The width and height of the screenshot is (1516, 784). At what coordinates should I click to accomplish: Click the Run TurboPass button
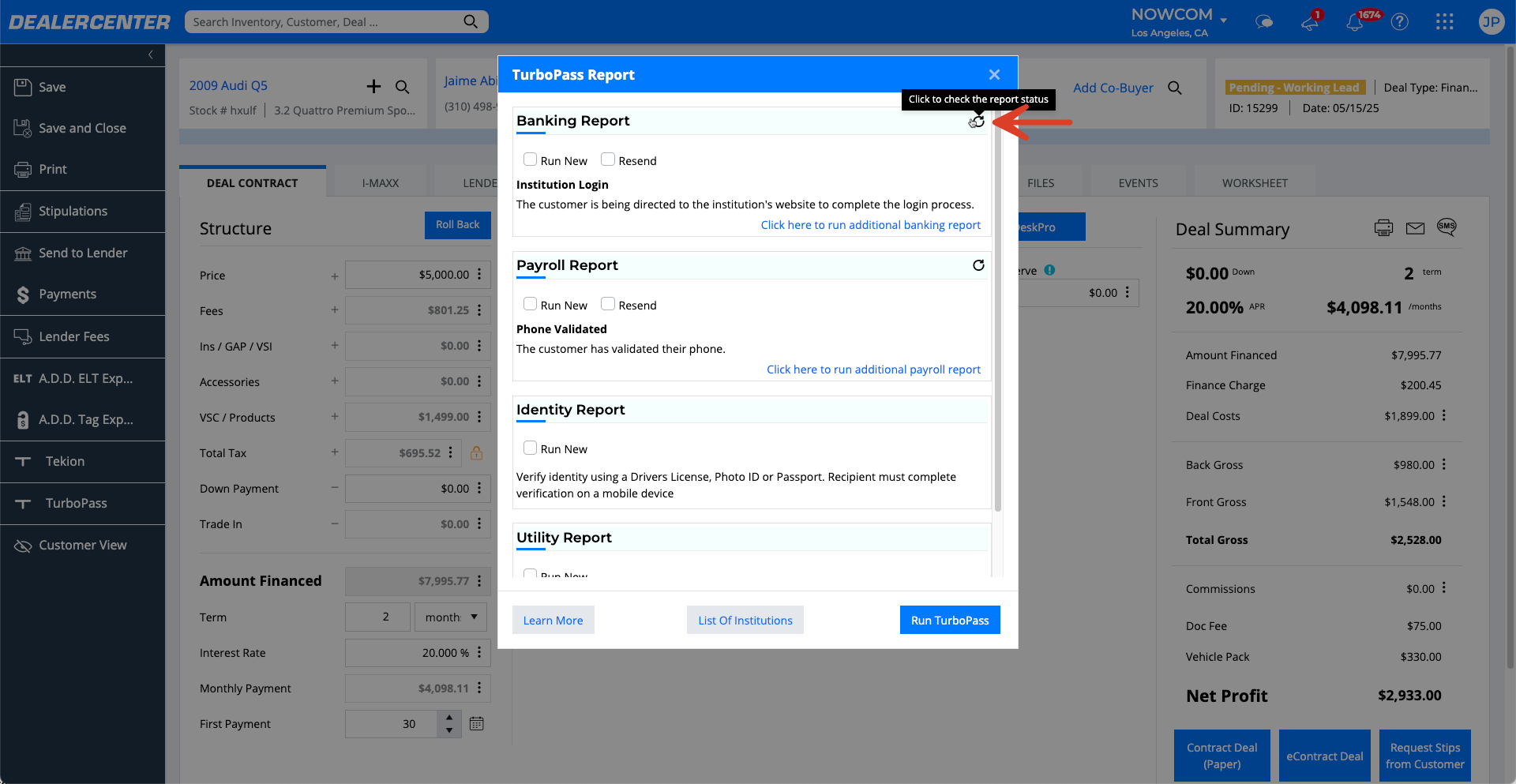click(x=950, y=620)
